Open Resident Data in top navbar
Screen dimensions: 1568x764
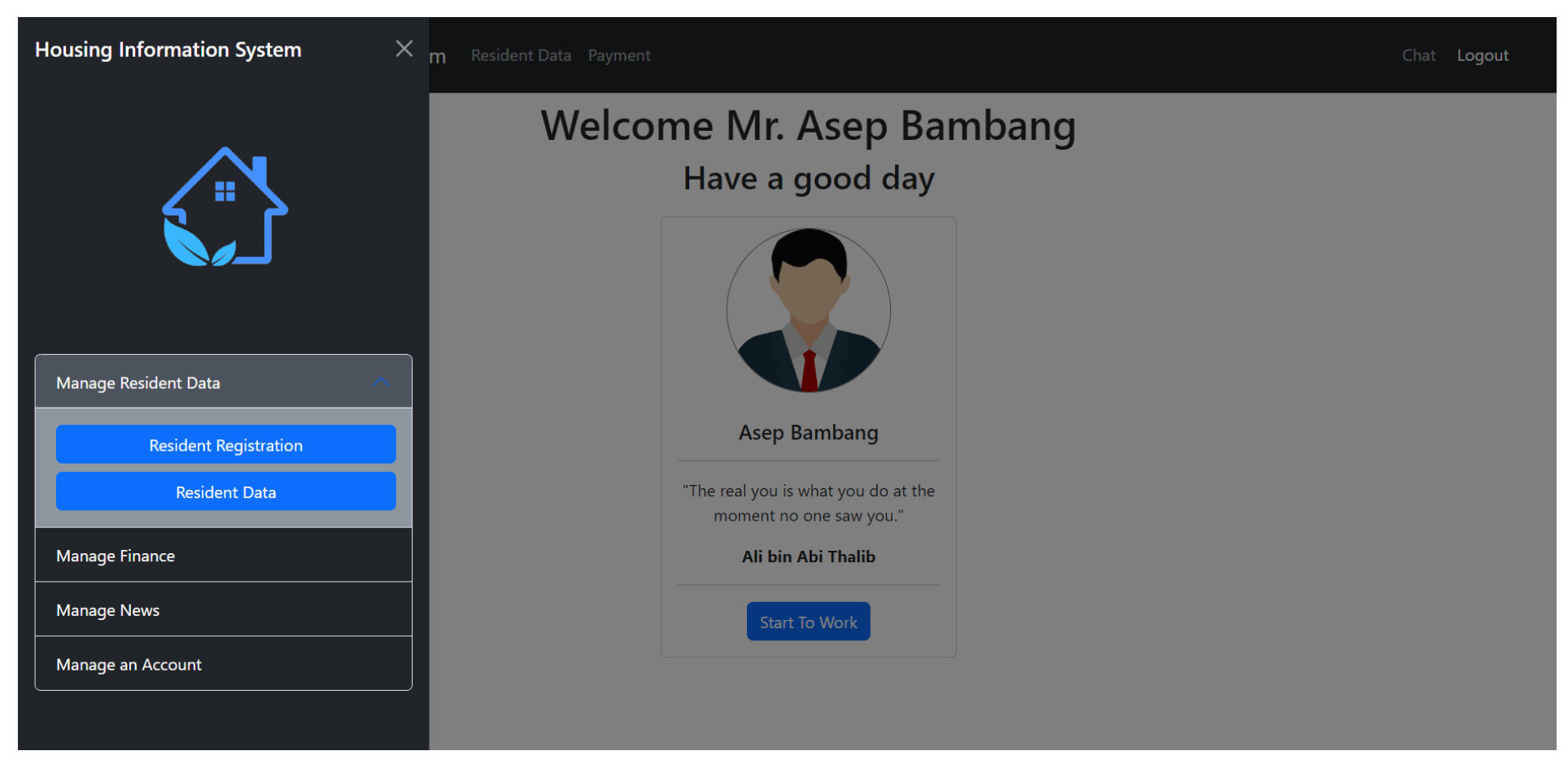pyautogui.click(x=521, y=55)
